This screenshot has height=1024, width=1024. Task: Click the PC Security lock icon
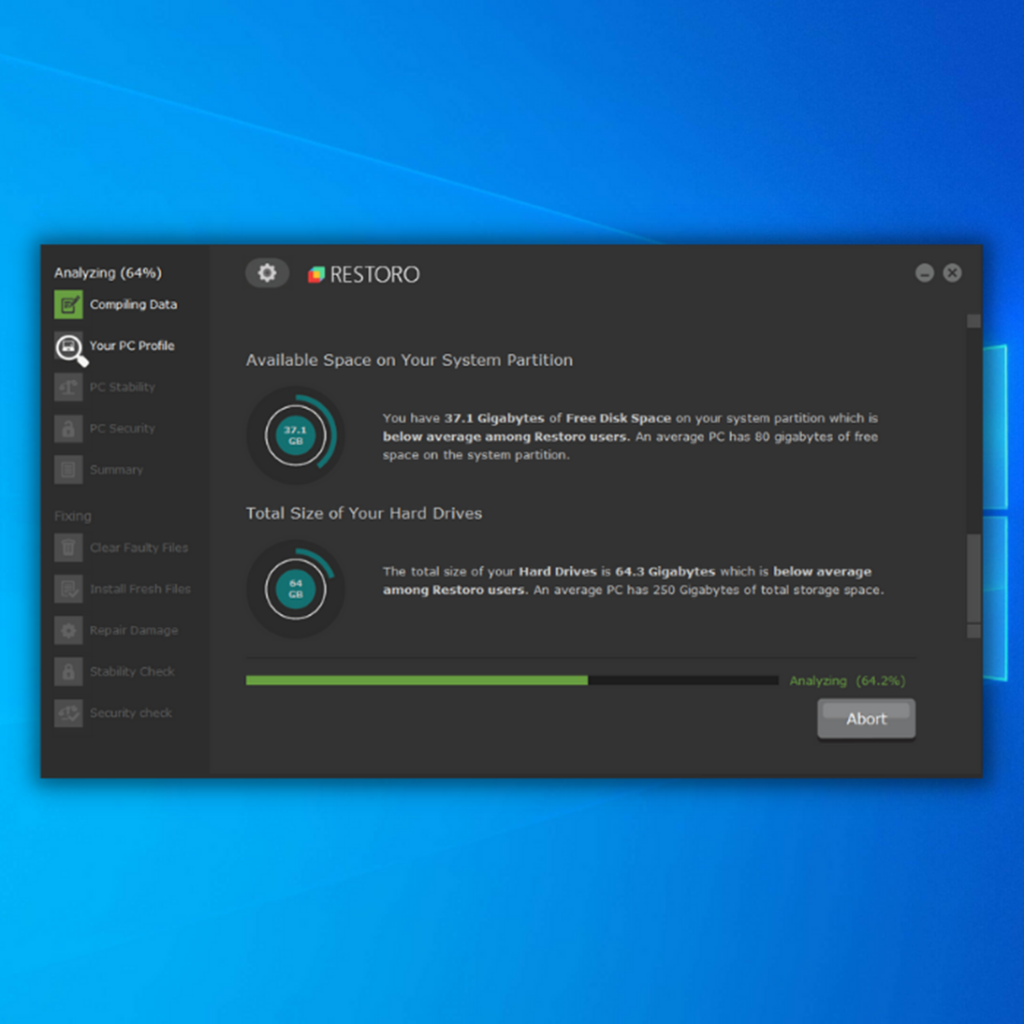click(x=69, y=429)
